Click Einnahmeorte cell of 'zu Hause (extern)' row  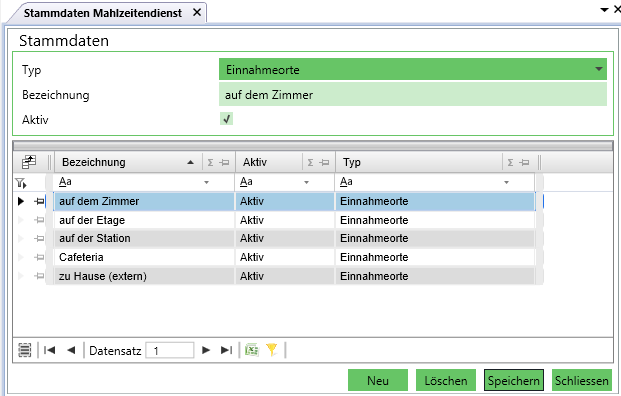pyautogui.click(x=435, y=276)
